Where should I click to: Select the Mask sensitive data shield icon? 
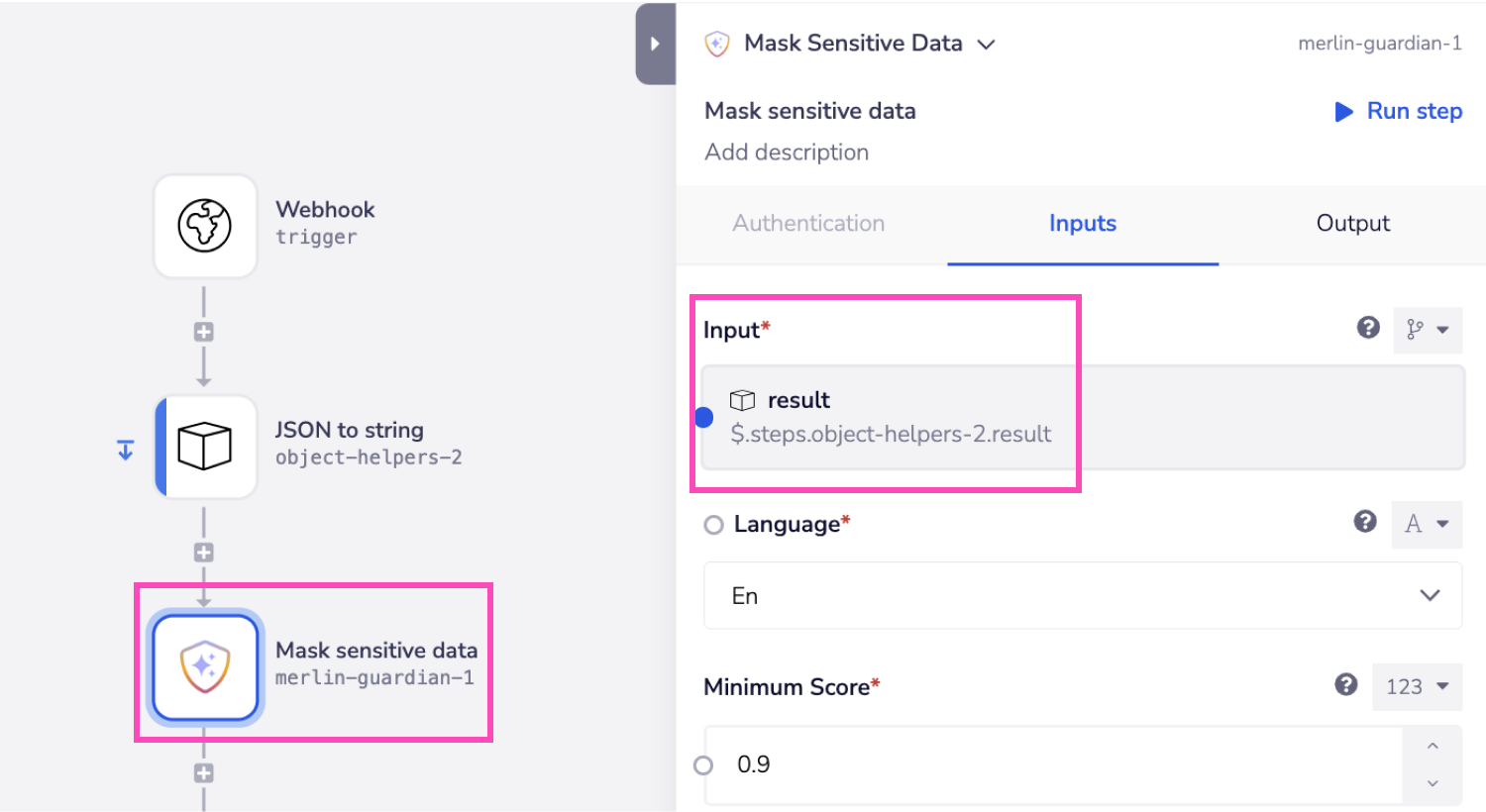[205, 661]
